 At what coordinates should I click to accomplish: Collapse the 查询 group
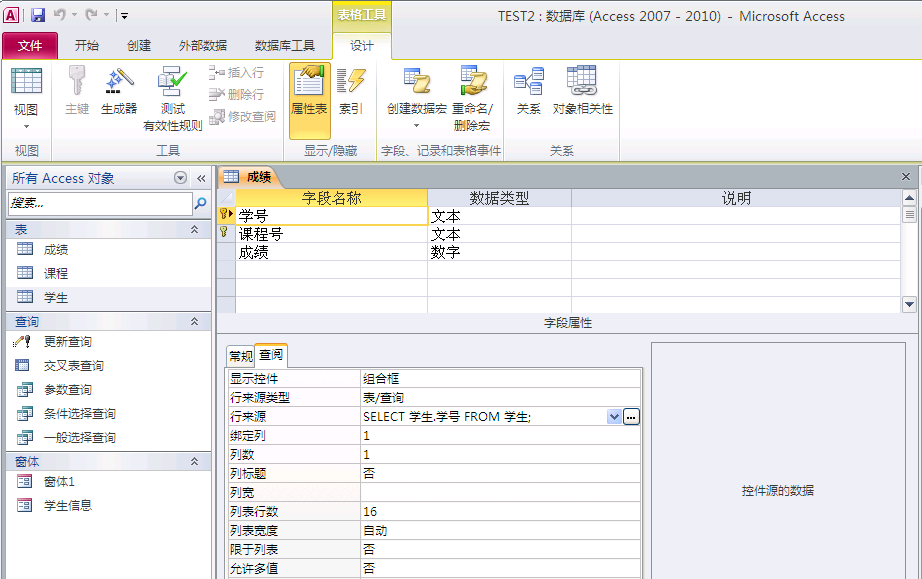tap(195, 322)
